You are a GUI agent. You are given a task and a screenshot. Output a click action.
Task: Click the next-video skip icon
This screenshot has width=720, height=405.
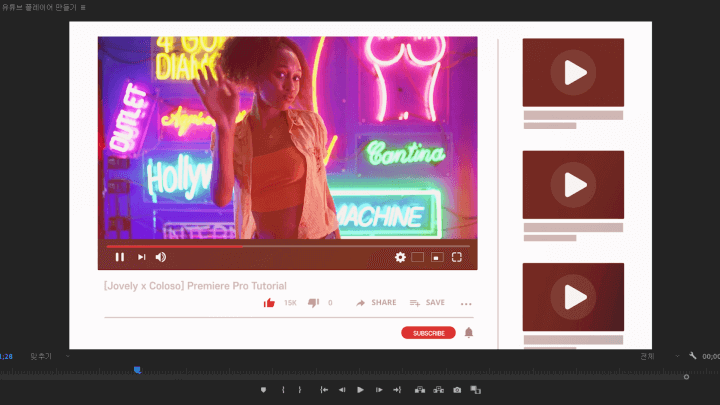click(x=141, y=257)
